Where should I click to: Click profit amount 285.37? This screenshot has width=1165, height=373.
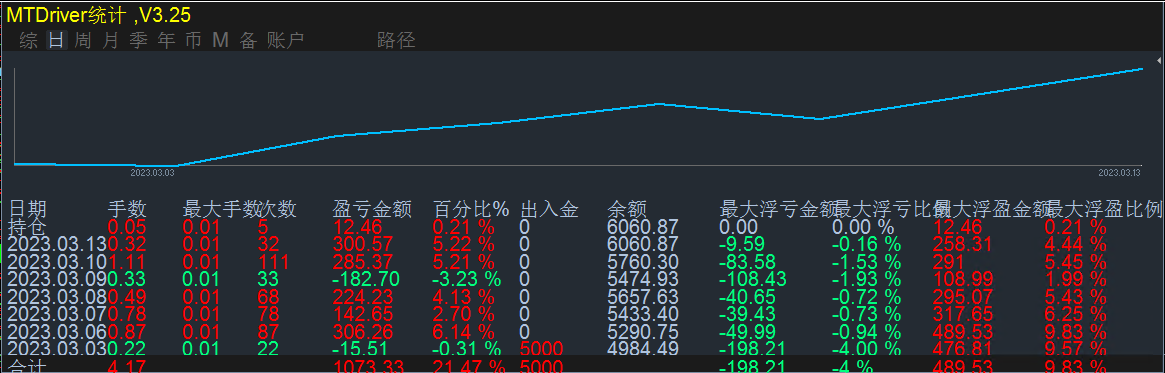click(x=363, y=262)
